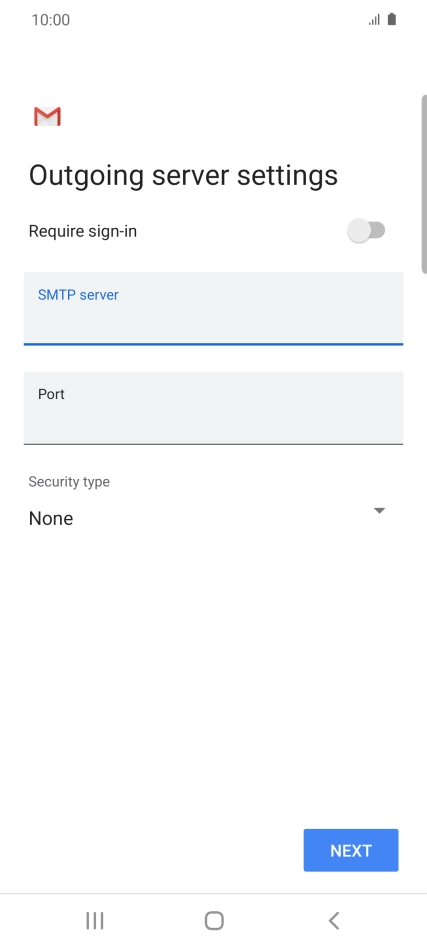The image size is (427, 950).
Task: Tap the Gmail envelope logo
Action: (47, 116)
